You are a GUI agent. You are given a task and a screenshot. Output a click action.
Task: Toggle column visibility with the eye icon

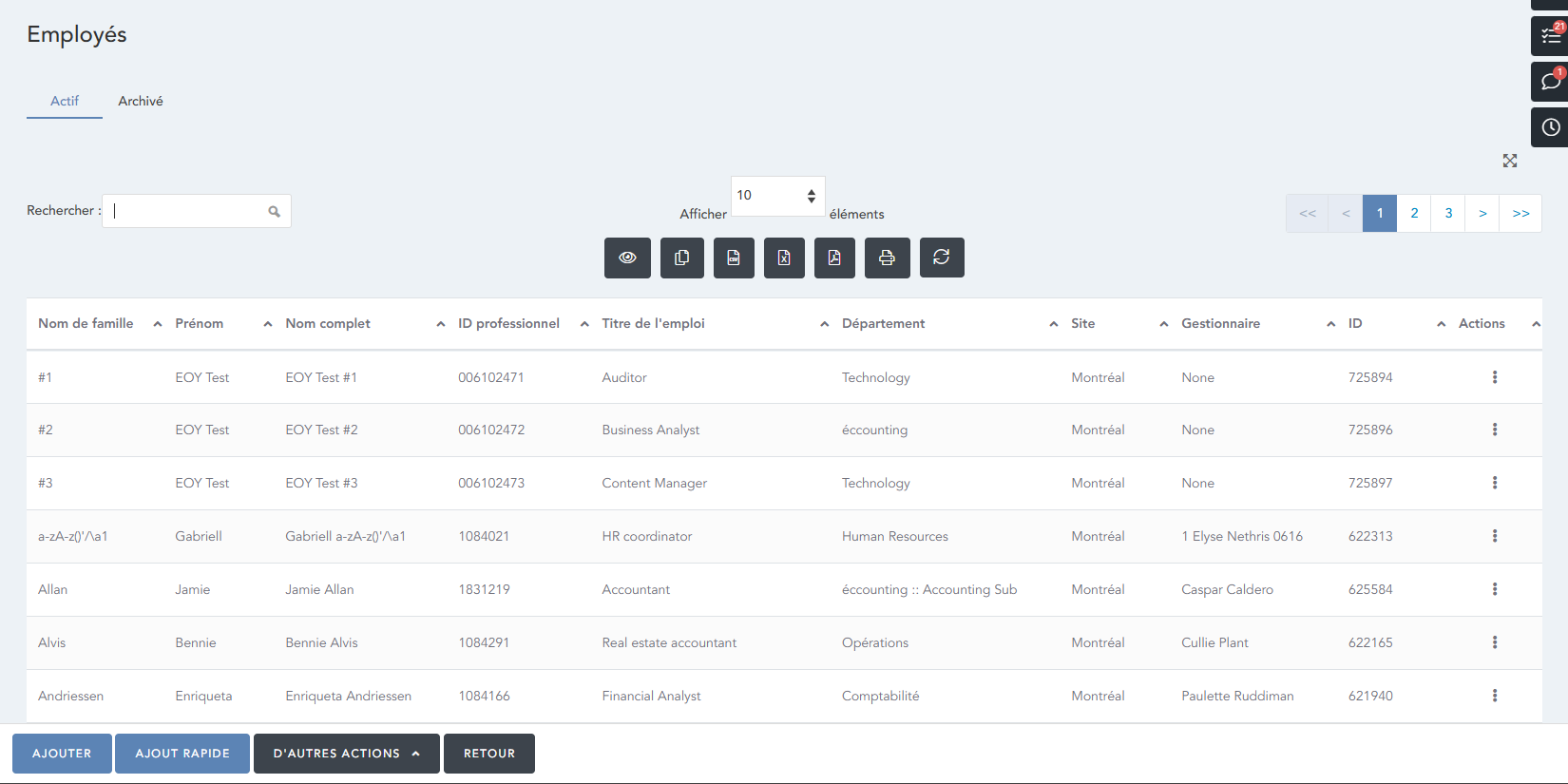[x=627, y=258]
